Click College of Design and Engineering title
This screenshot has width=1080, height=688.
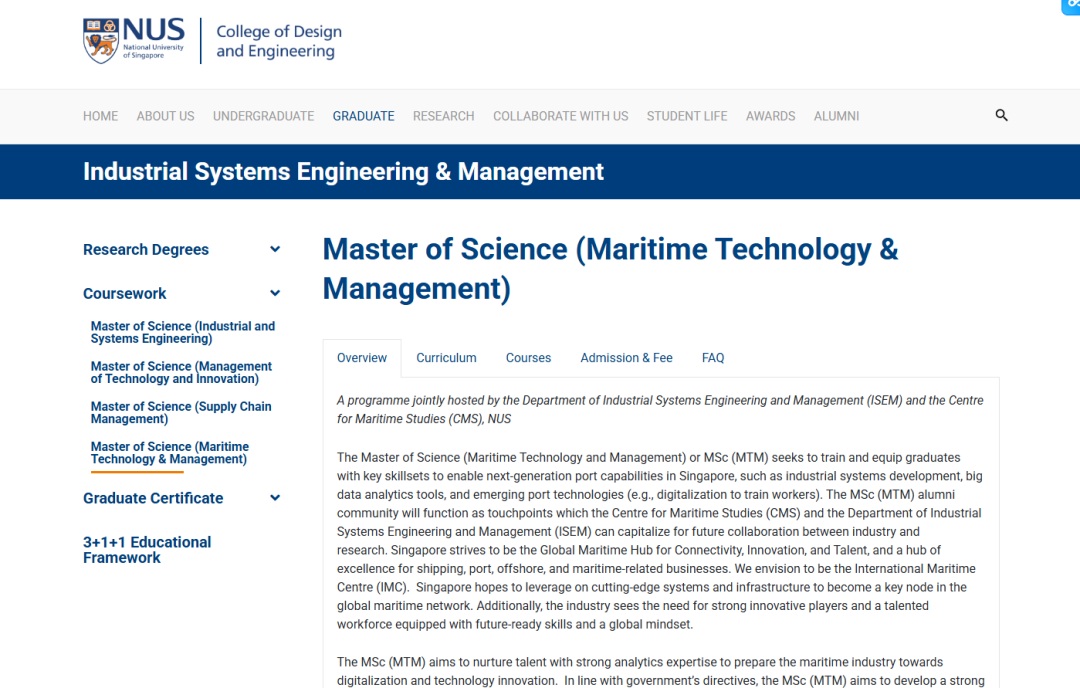[x=279, y=41]
